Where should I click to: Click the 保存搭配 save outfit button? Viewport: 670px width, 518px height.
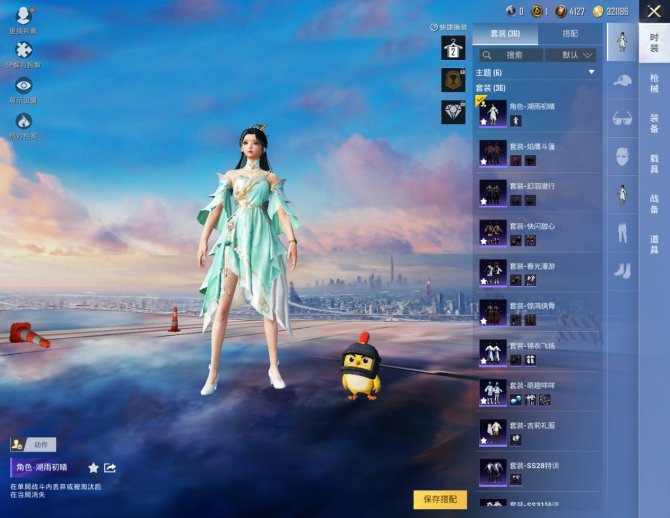click(x=440, y=499)
